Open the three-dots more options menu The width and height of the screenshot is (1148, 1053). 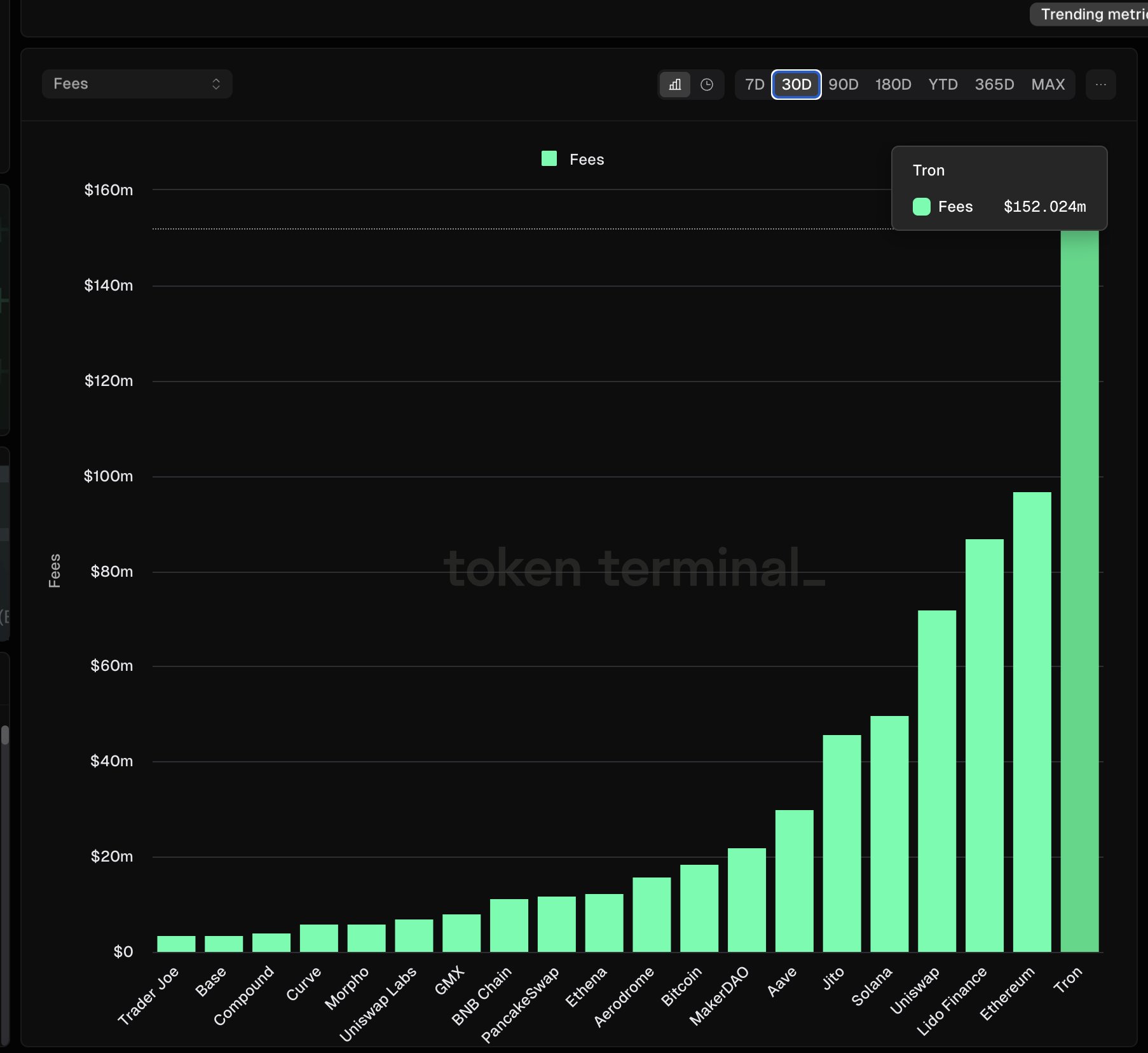coord(1101,85)
